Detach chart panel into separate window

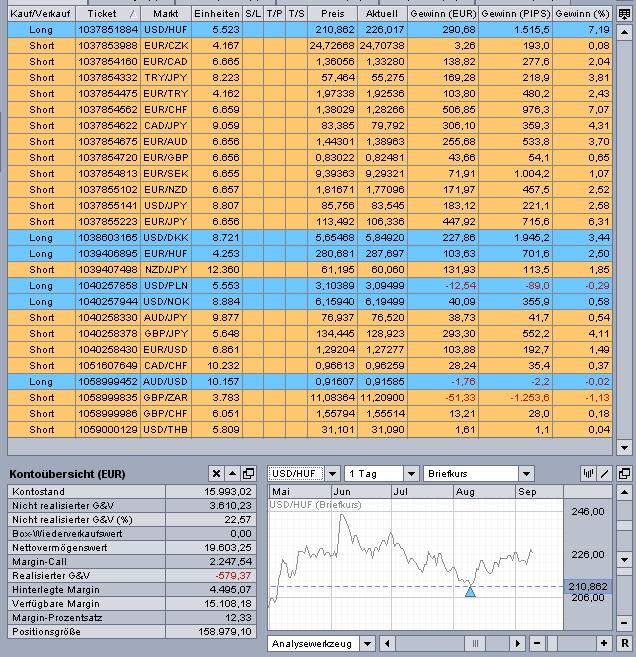(624, 474)
